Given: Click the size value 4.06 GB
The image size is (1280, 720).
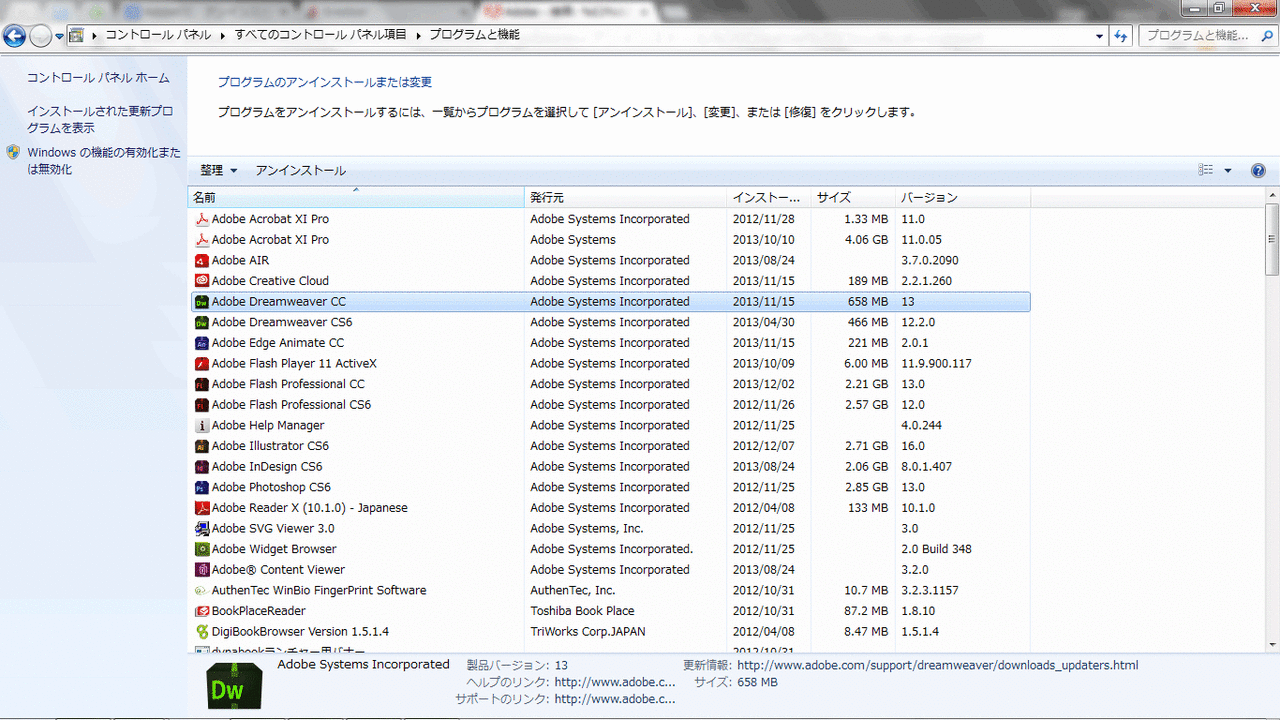Looking at the screenshot, I should tap(866, 240).
